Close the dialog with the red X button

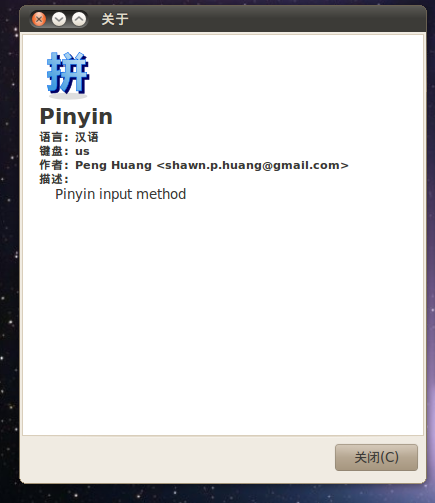coord(39,19)
